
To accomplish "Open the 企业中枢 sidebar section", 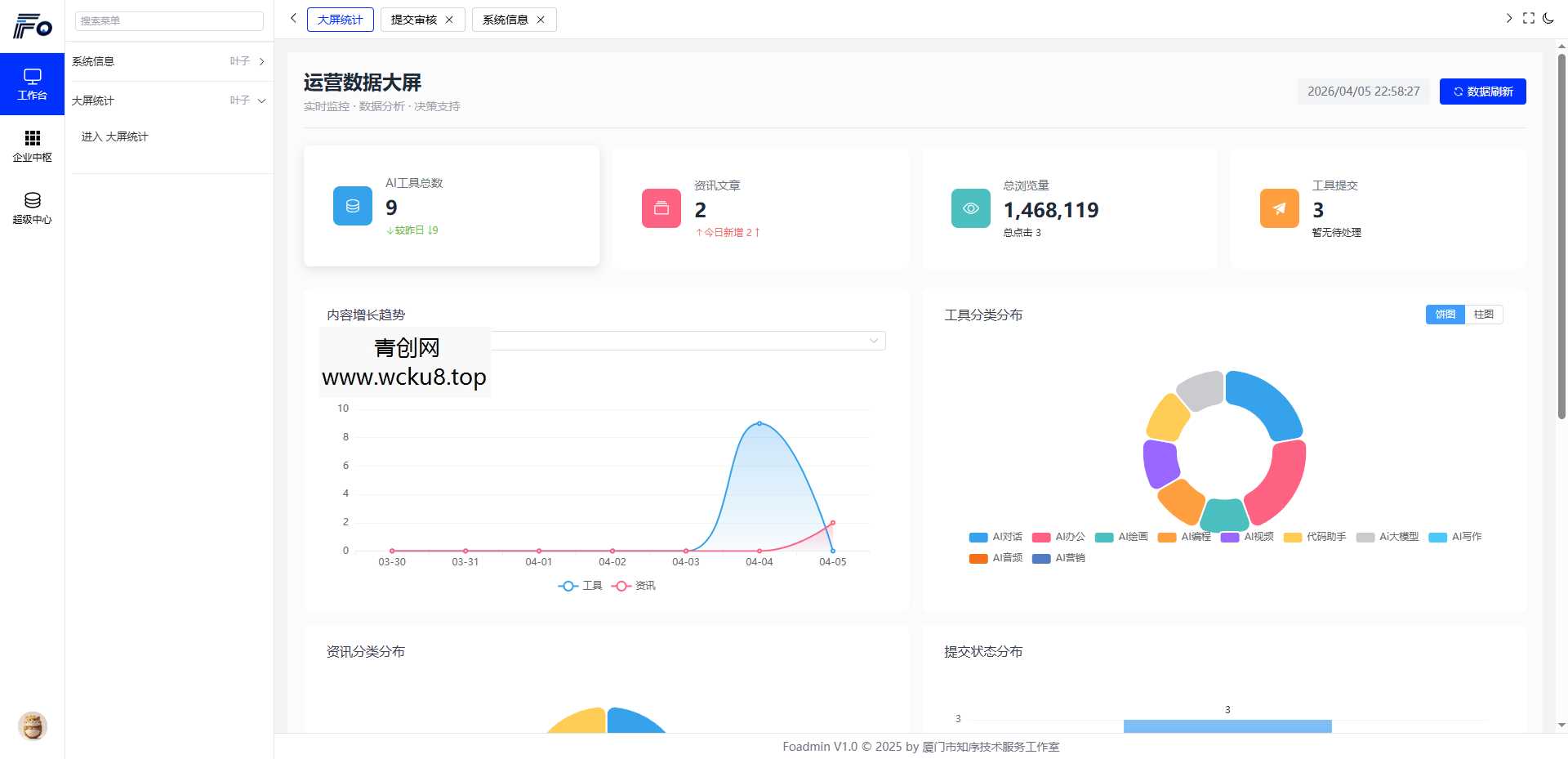I will (33, 145).
